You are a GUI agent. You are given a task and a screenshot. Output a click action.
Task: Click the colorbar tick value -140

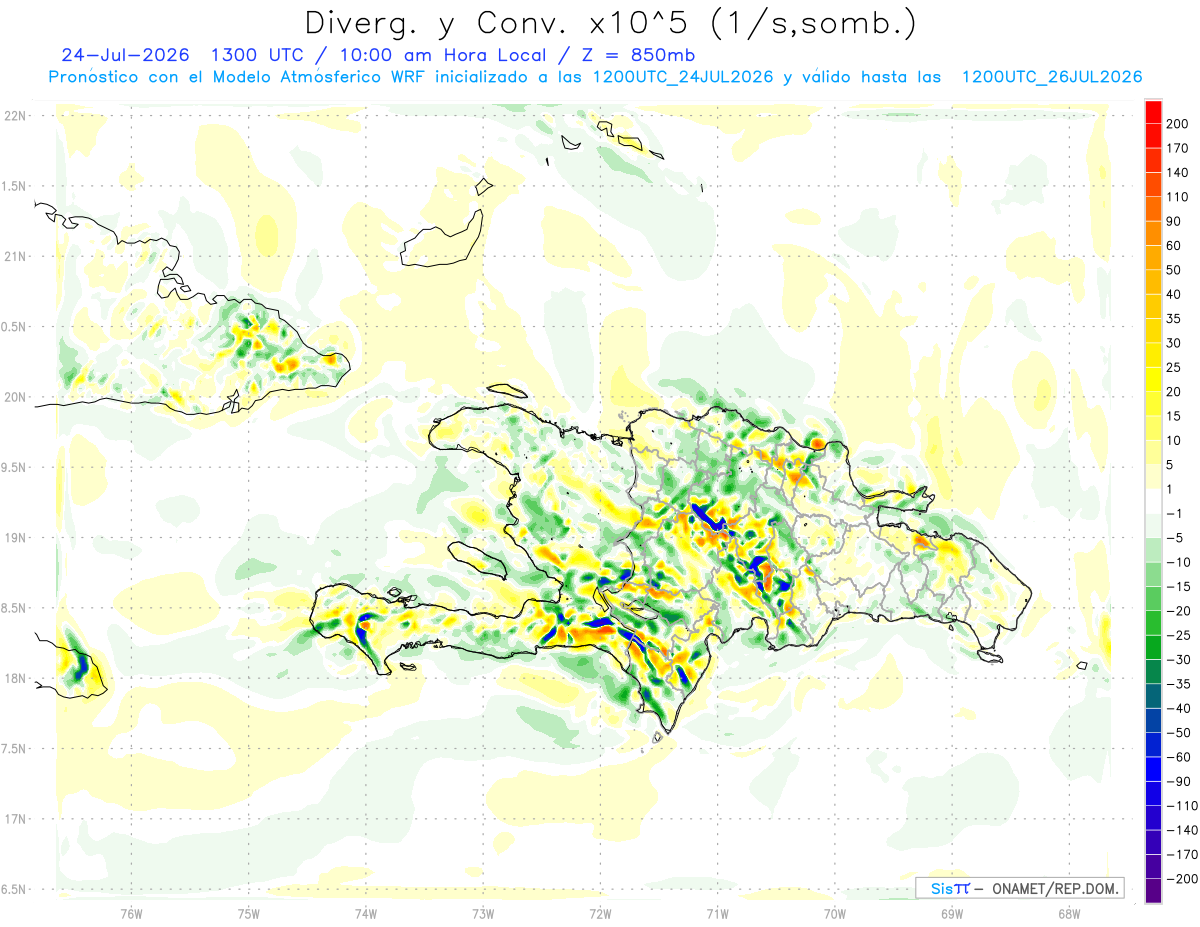[x=1182, y=830]
